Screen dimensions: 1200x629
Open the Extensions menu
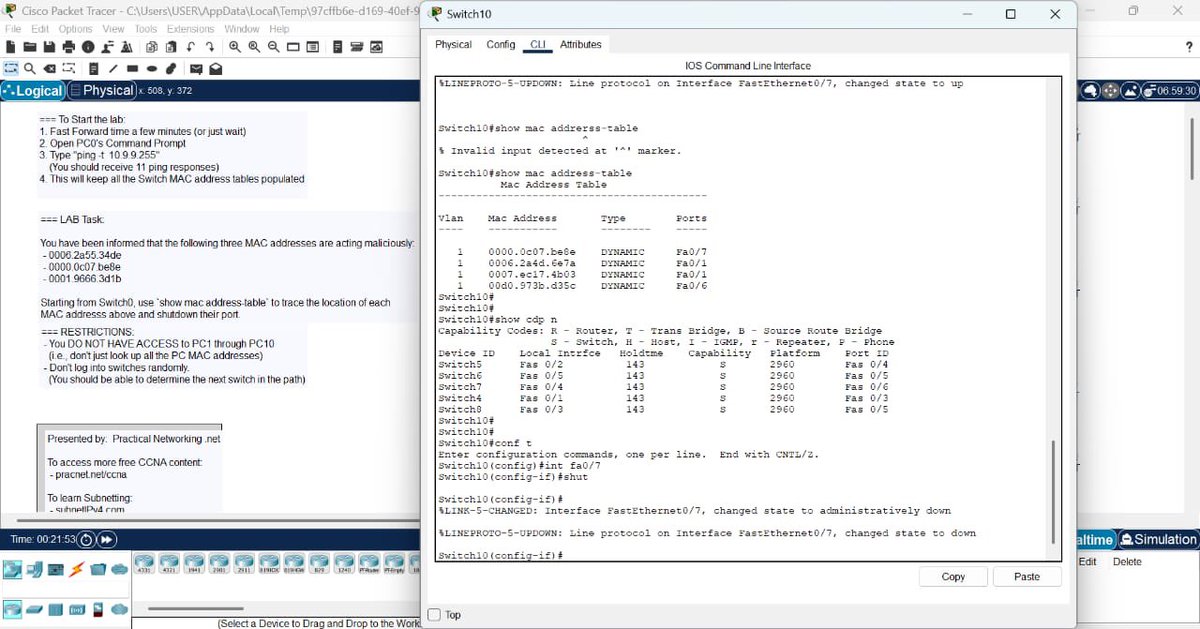coord(190,29)
